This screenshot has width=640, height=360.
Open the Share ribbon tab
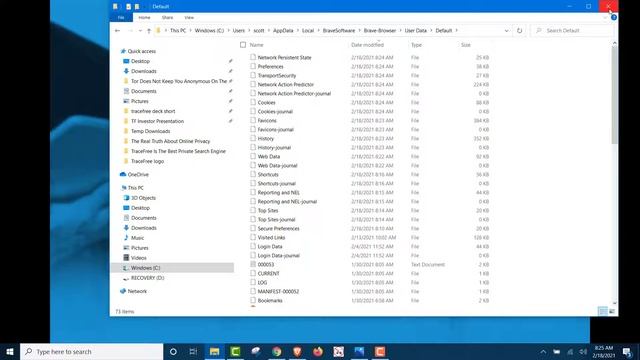pyautogui.click(x=167, y=18)
